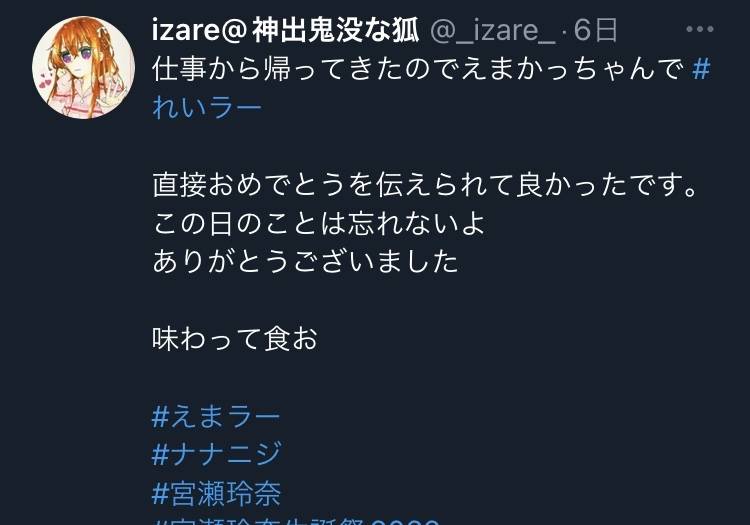Click the line この日のことは忘れないよ
Screen dimensions: 750x525
click(319, 223)
